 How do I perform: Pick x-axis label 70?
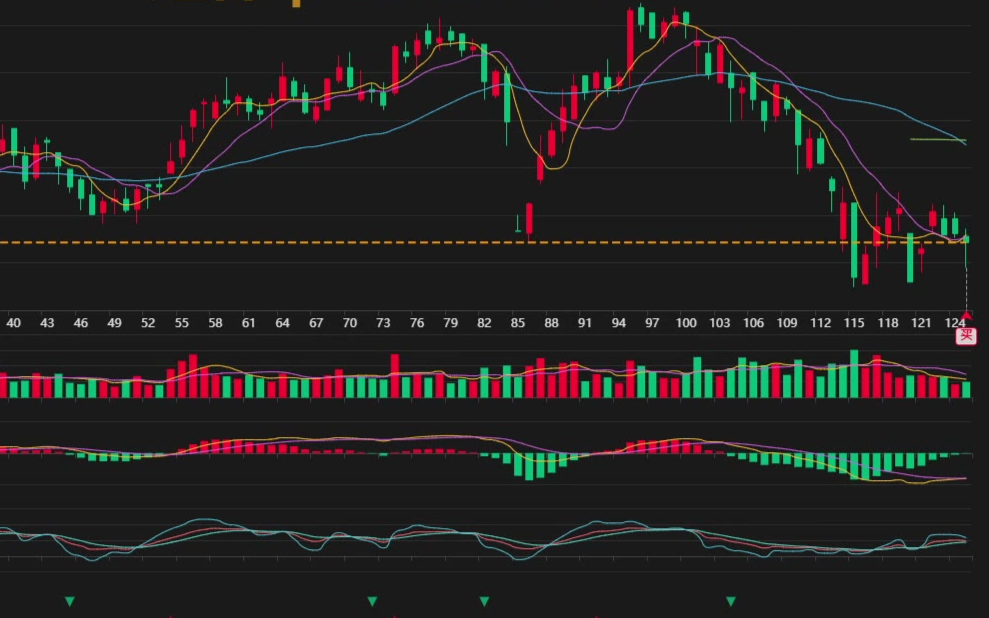(350, 323)
